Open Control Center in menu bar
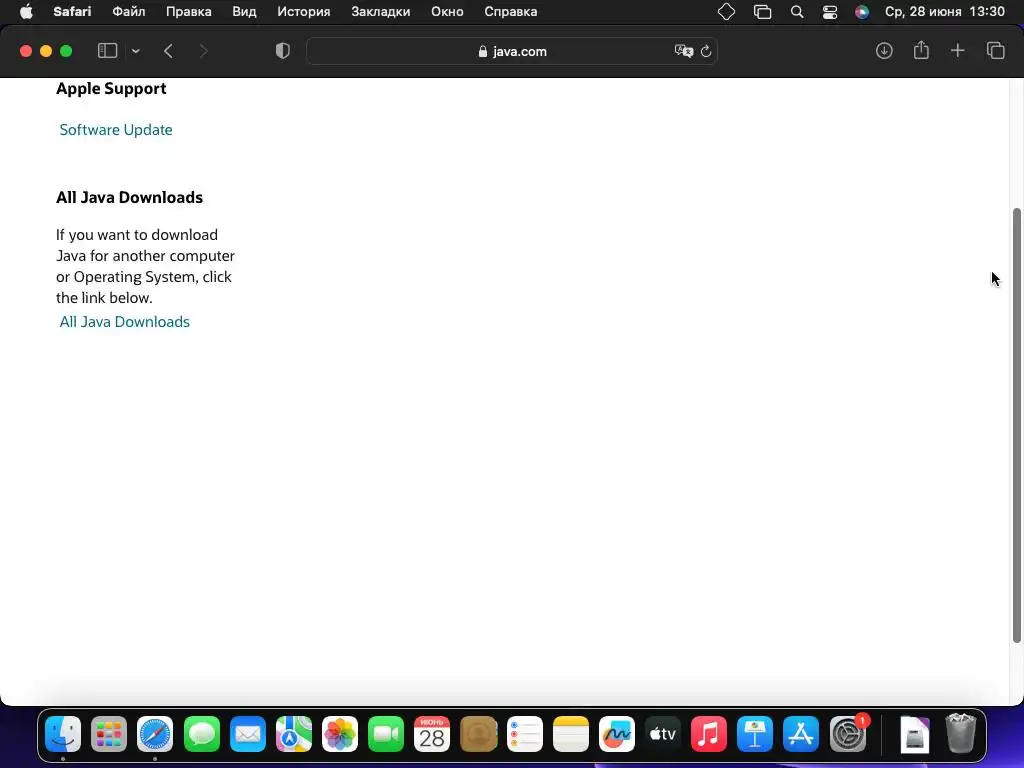This screenshot has height=768, width=1024. [830, 12]
